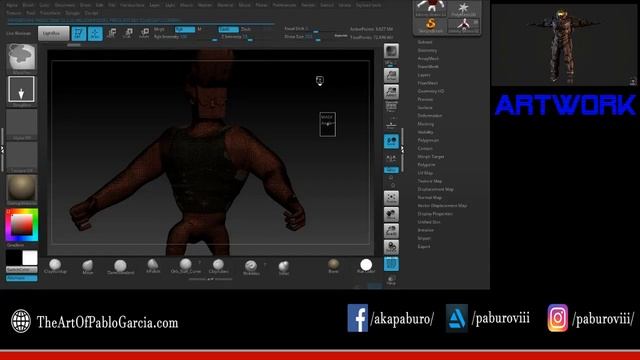Click the SwitchColor button
This screenshot has width=640, height=360.
22,270
